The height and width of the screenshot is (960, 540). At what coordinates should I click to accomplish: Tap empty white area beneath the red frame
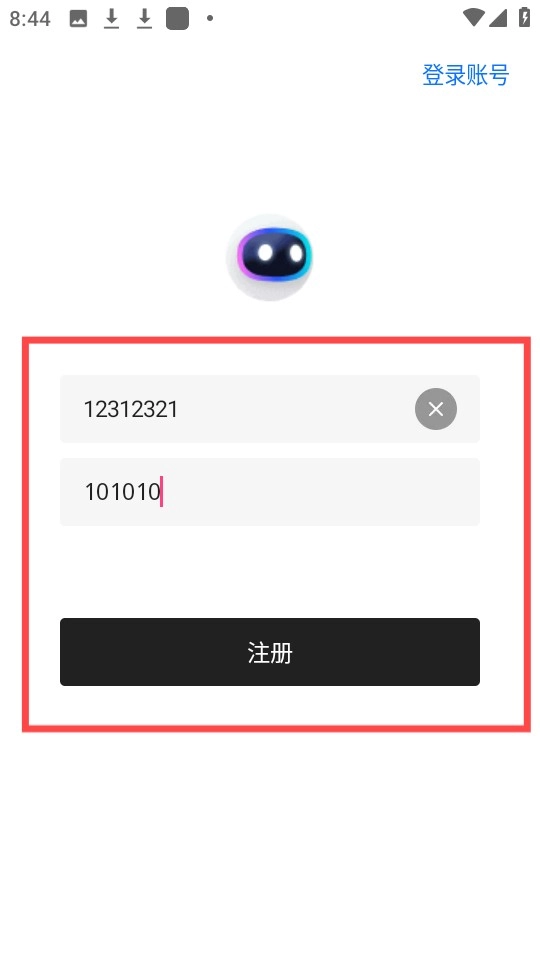coord(269,845)
